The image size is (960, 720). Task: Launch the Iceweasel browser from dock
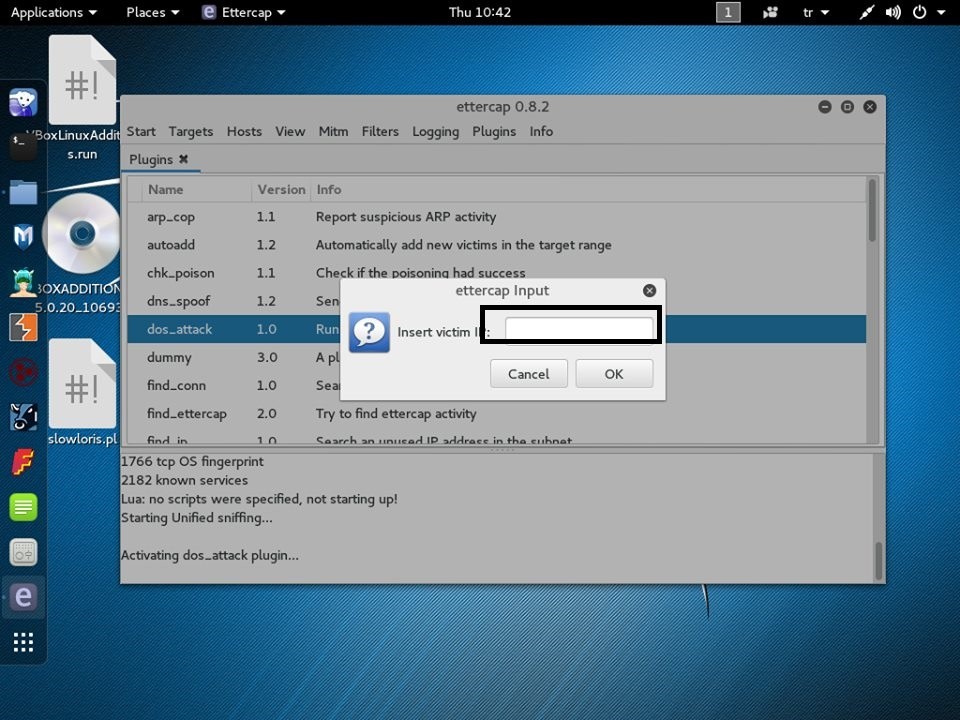pos(23,102)
